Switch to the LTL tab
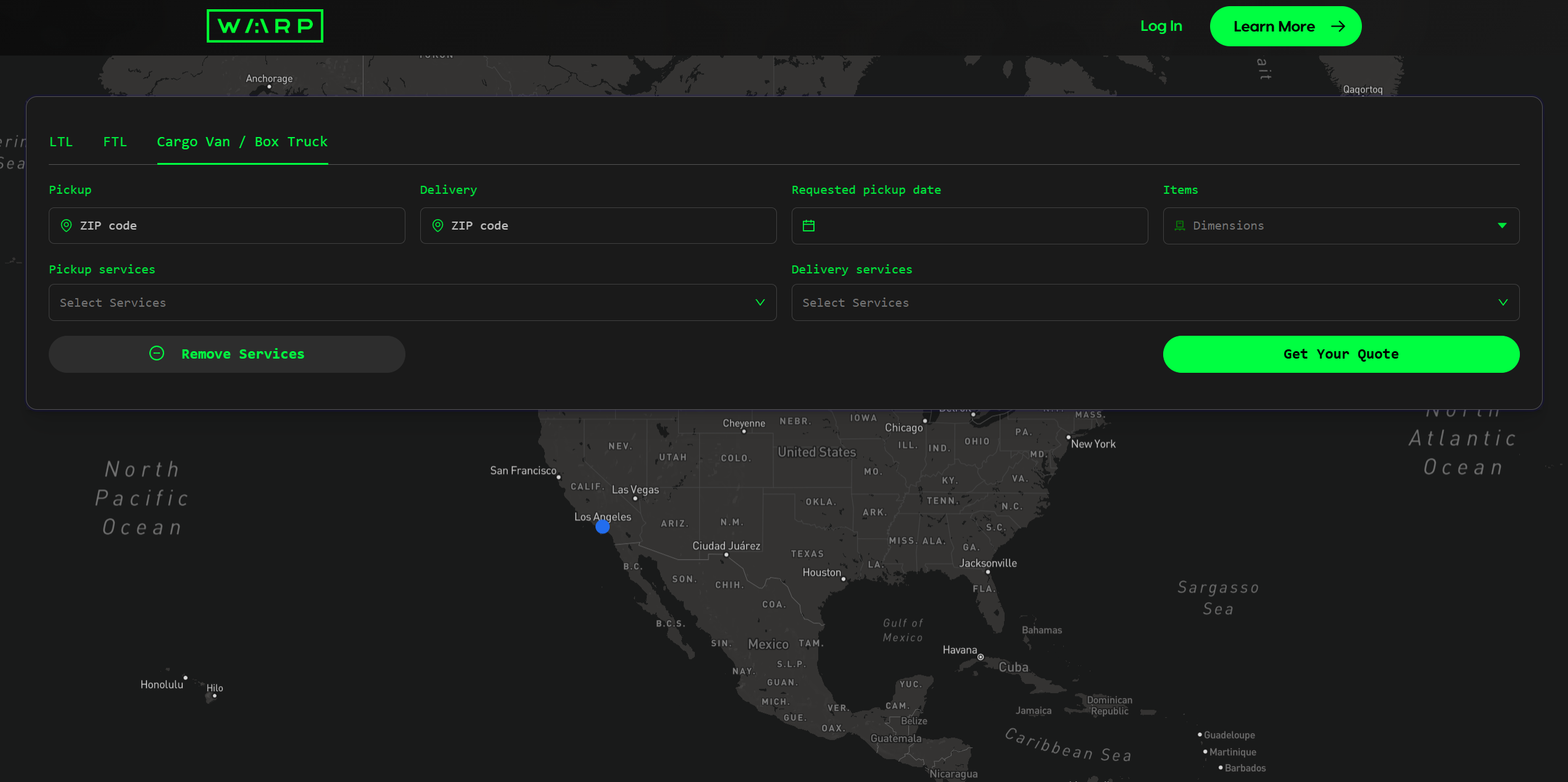The height and width of the screenshot is (782, 1568). [x=61, y=142]
